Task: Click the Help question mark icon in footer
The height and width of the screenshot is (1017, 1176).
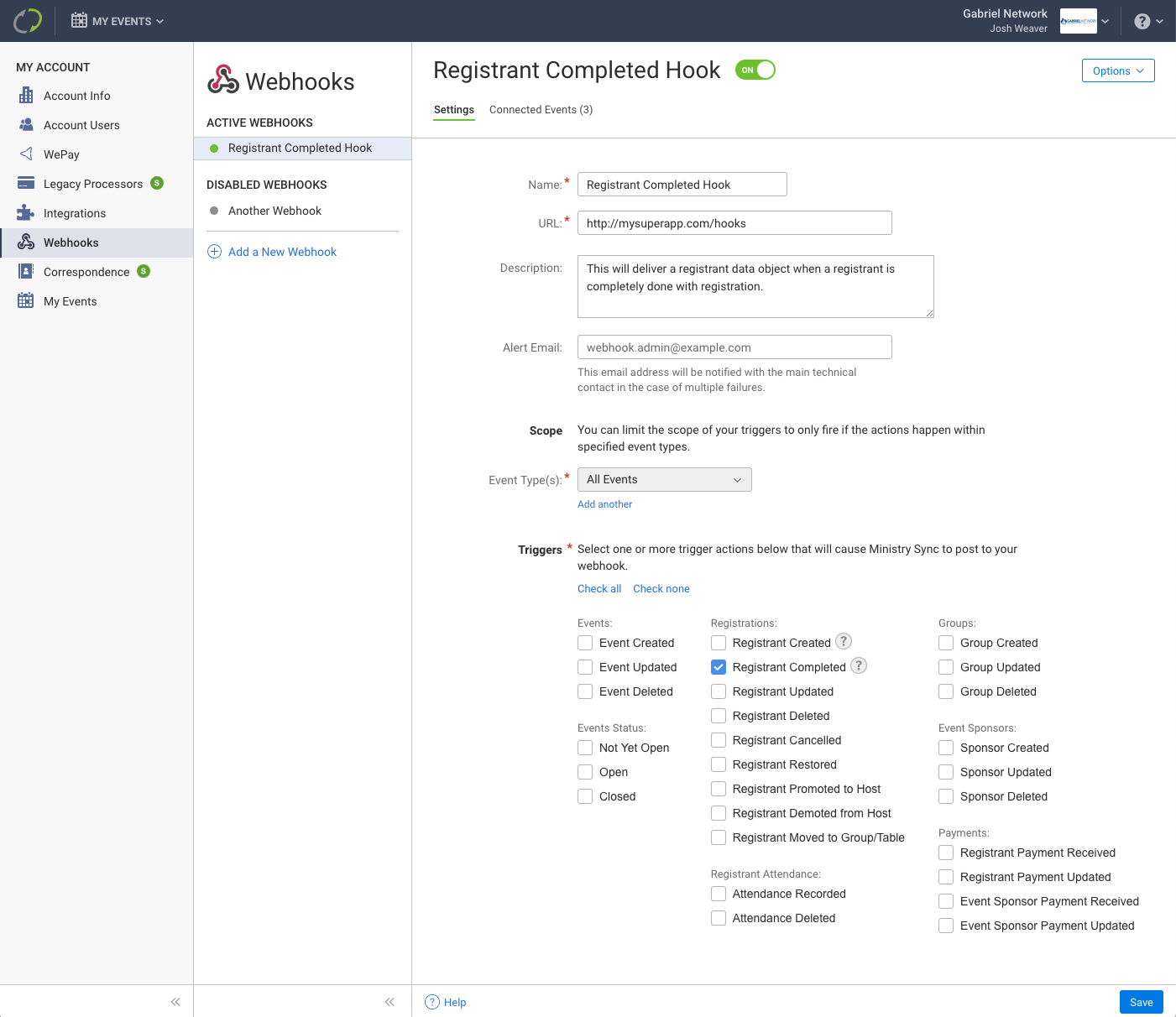Action: point(432,1002)
